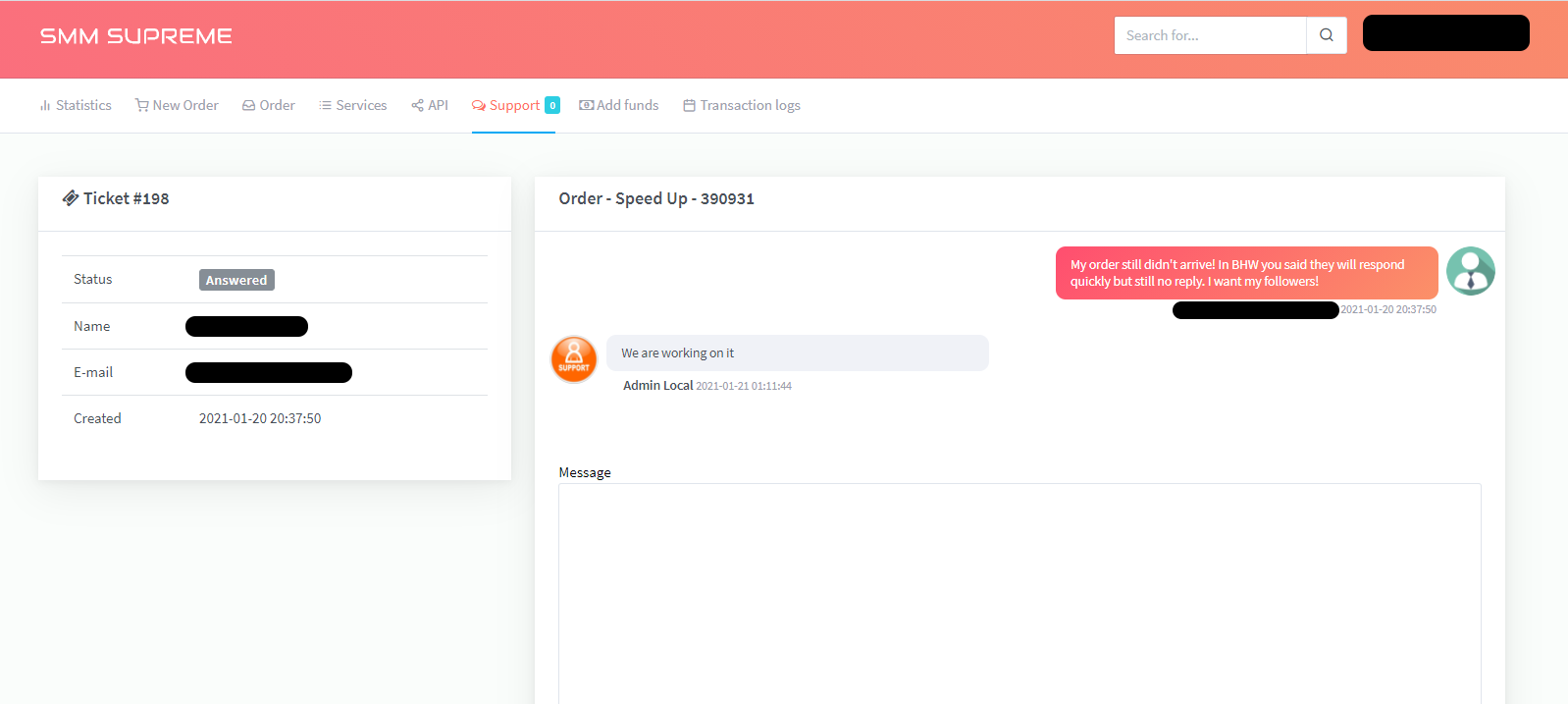This screenshot has height=704, width=1568.
Task: Focus the 'Search for...' input field
Action: coord(1210,35)
